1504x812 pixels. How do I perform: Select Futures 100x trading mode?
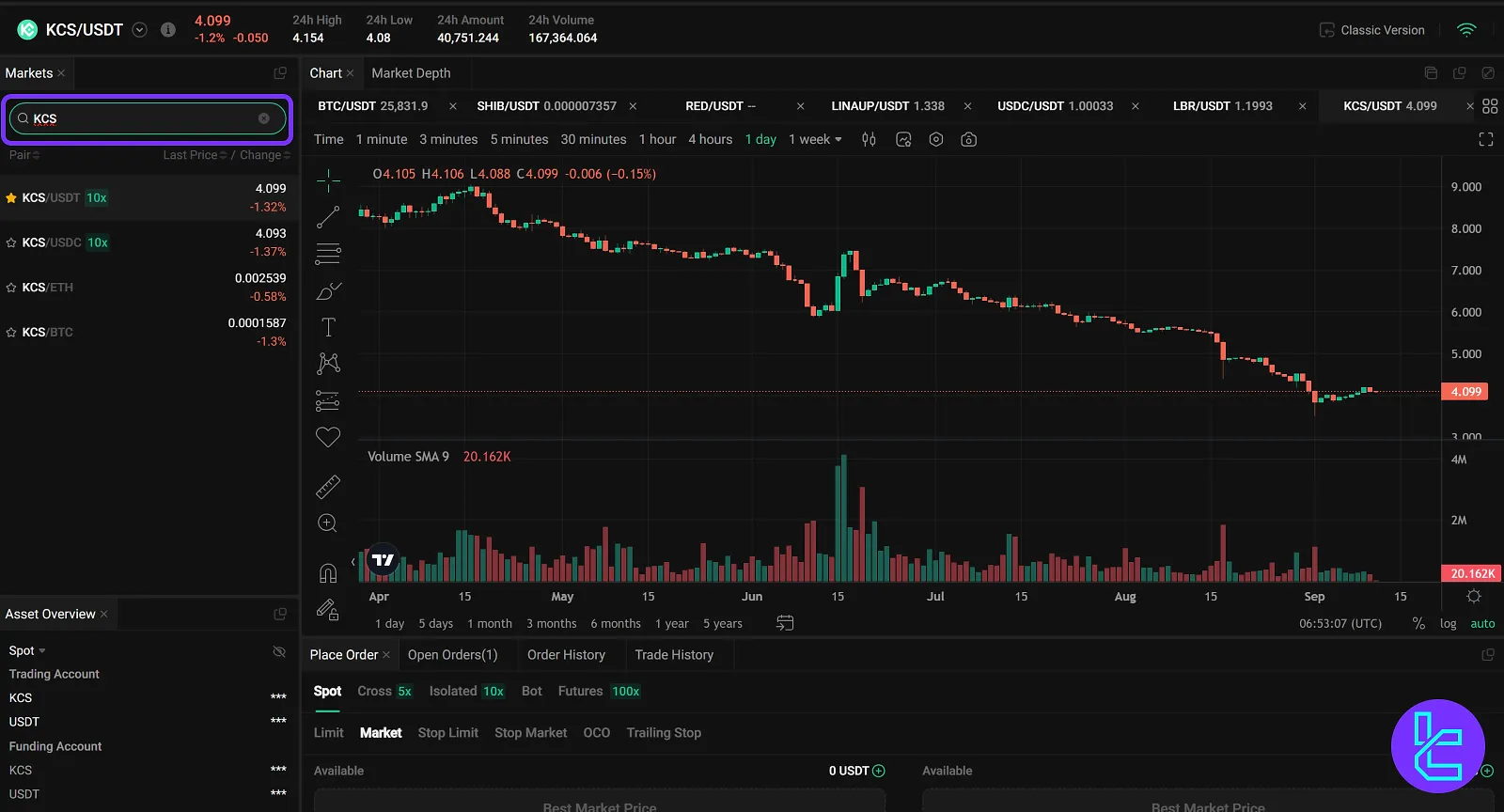(x=599, y=691)
